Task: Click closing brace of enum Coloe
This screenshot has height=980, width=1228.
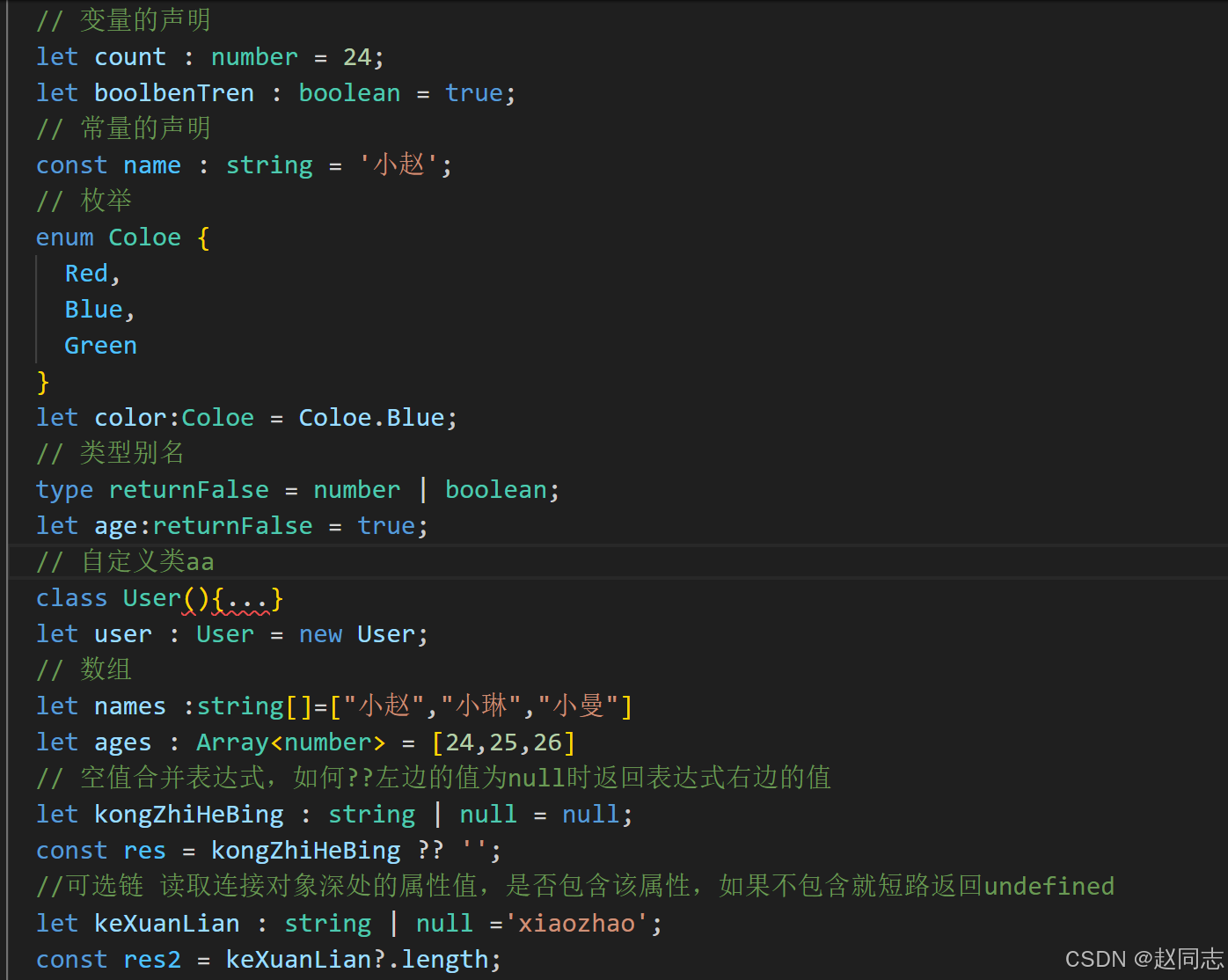Action: point(43,382)
